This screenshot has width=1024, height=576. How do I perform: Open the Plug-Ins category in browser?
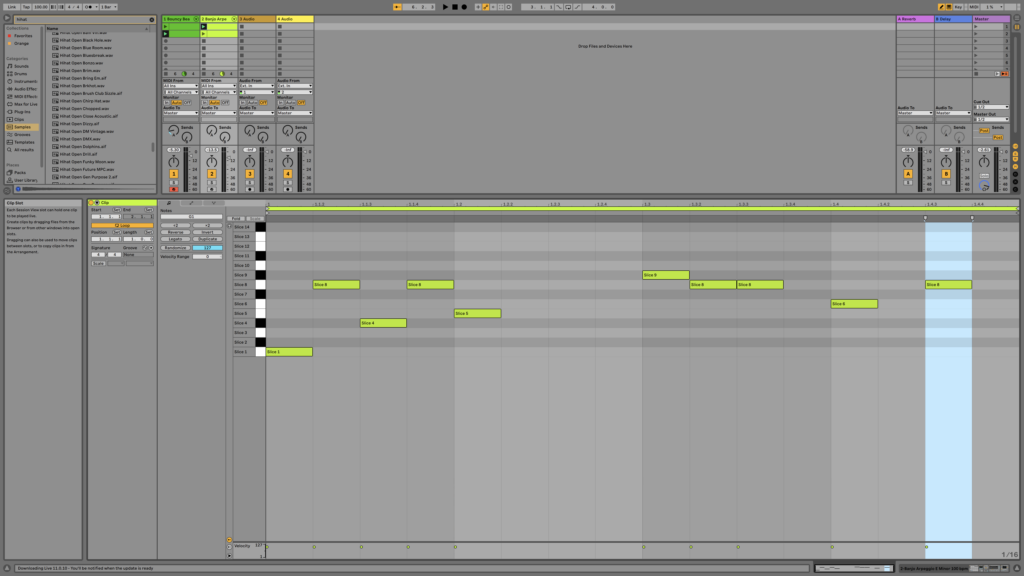pyautogui.click(x=22, y=112)
